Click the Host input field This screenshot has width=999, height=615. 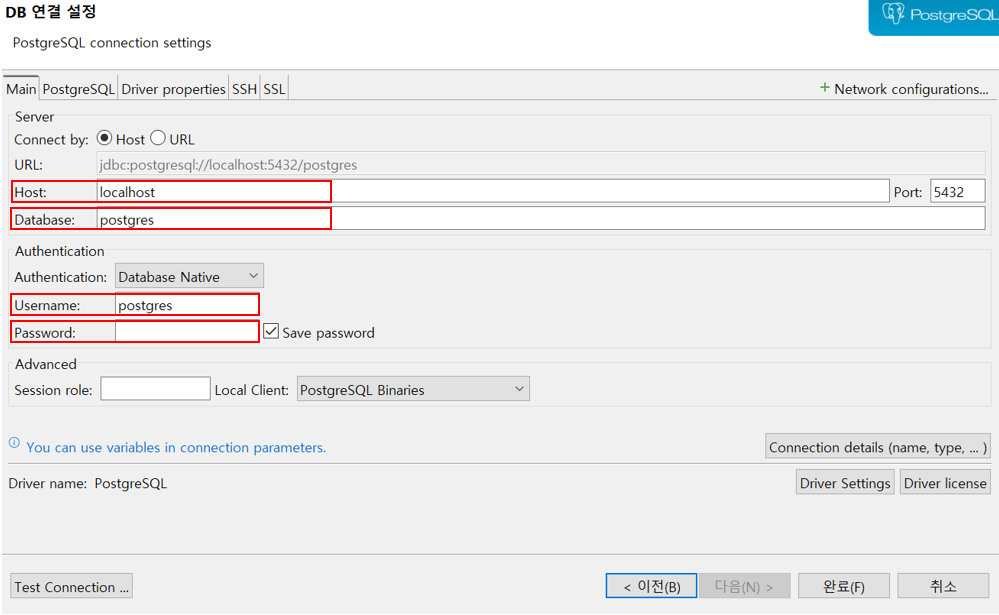(x=493, y=191)
